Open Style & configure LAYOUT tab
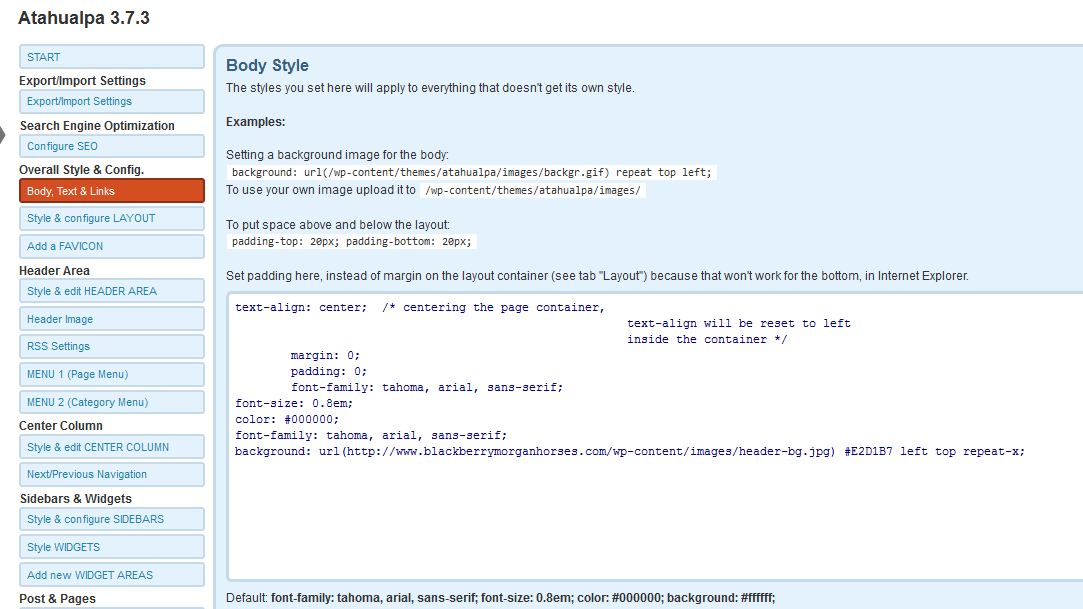1083x609 pixels. point(112,218)
